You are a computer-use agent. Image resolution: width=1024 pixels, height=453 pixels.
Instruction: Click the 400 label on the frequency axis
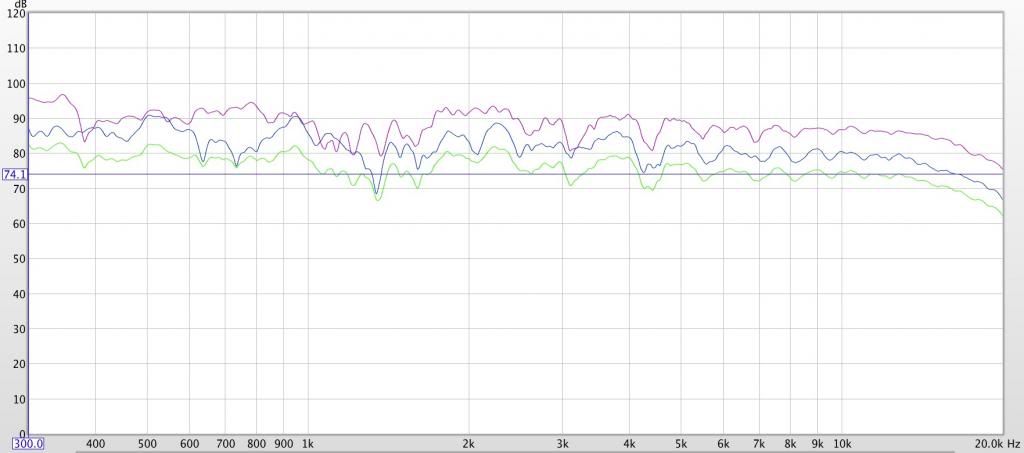(95, 444)
